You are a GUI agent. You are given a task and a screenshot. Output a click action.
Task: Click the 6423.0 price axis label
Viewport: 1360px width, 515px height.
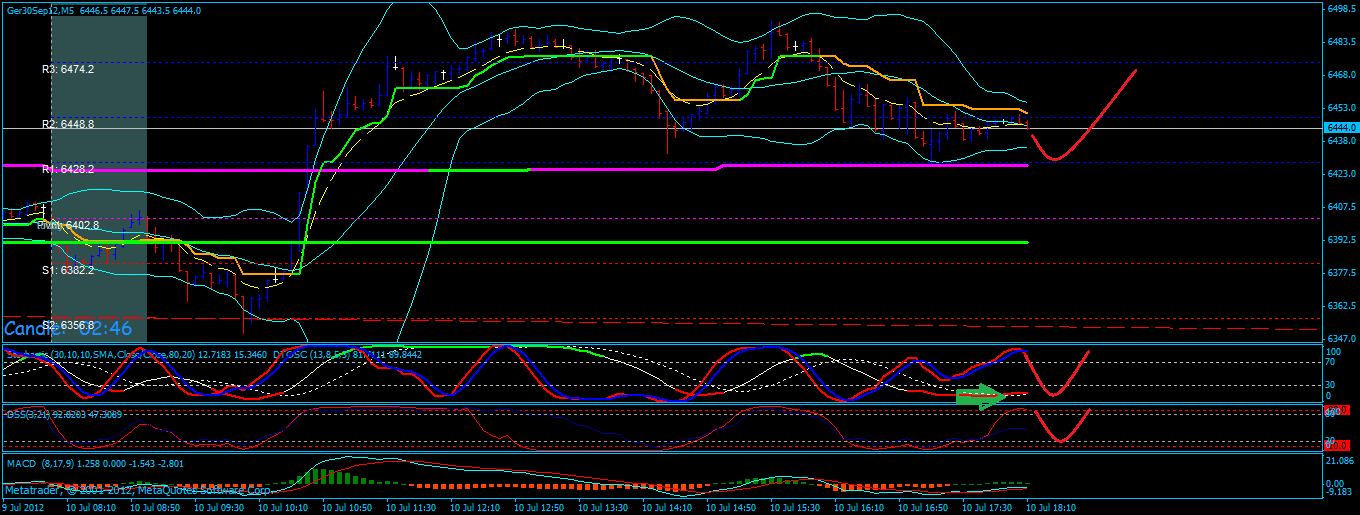click(x=1341, y=174)
